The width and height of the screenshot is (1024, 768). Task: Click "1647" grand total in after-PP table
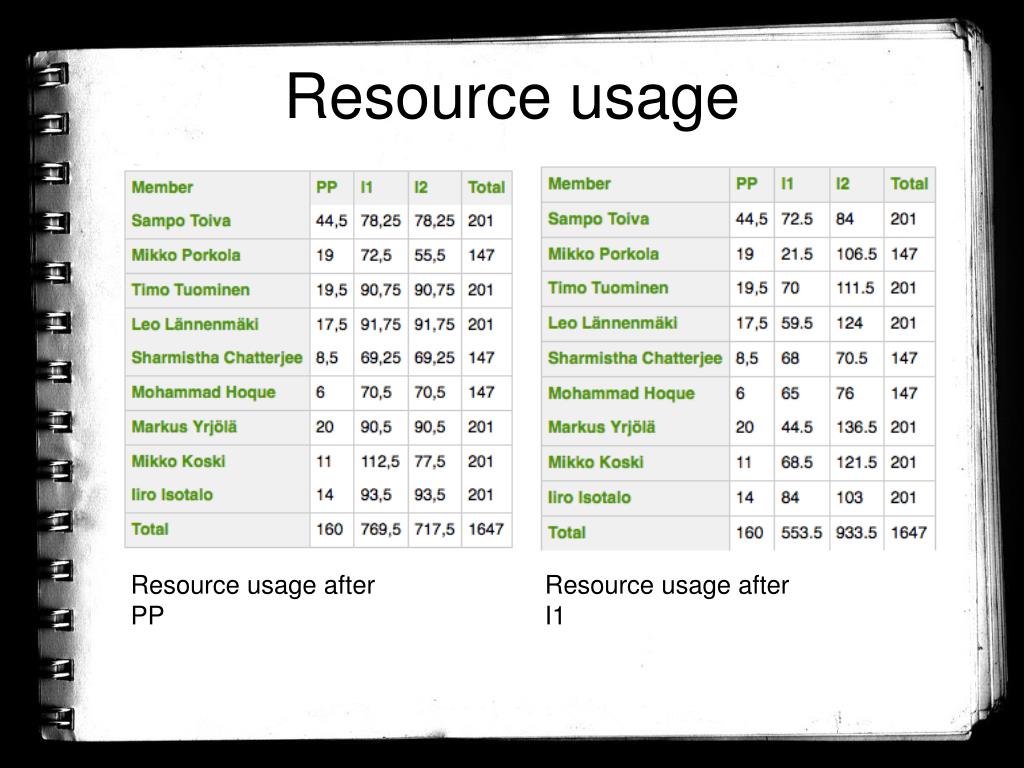coord(486,530)
